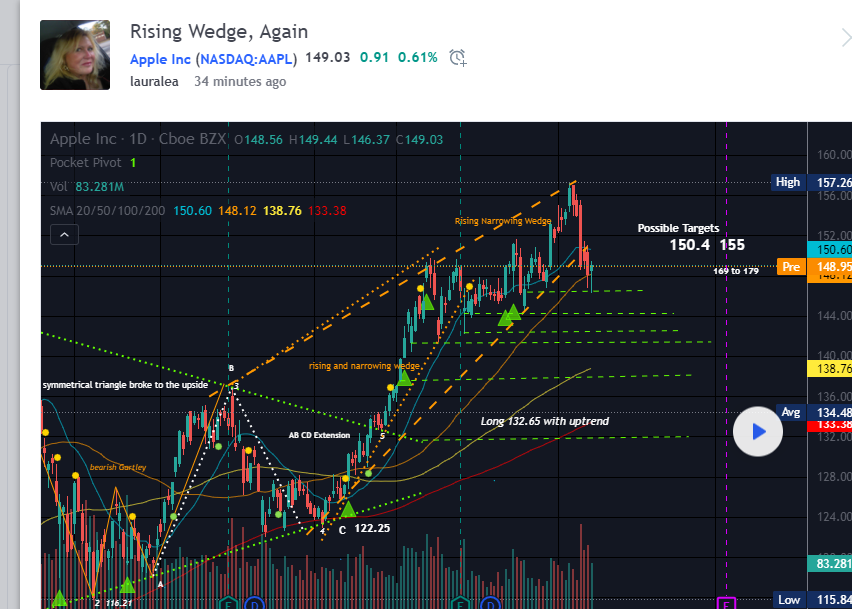Select the SMA 20/50/100/200 indicator legend
The width and height of the screenshot is (852, 609).
pos(108,211)
